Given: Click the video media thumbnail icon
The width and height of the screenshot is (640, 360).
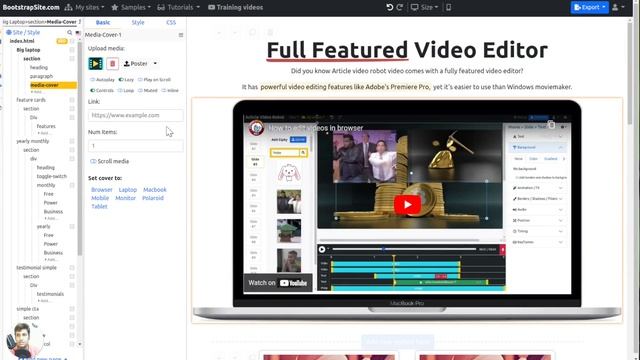Looking at the screenshot, I should pos(96,64).
